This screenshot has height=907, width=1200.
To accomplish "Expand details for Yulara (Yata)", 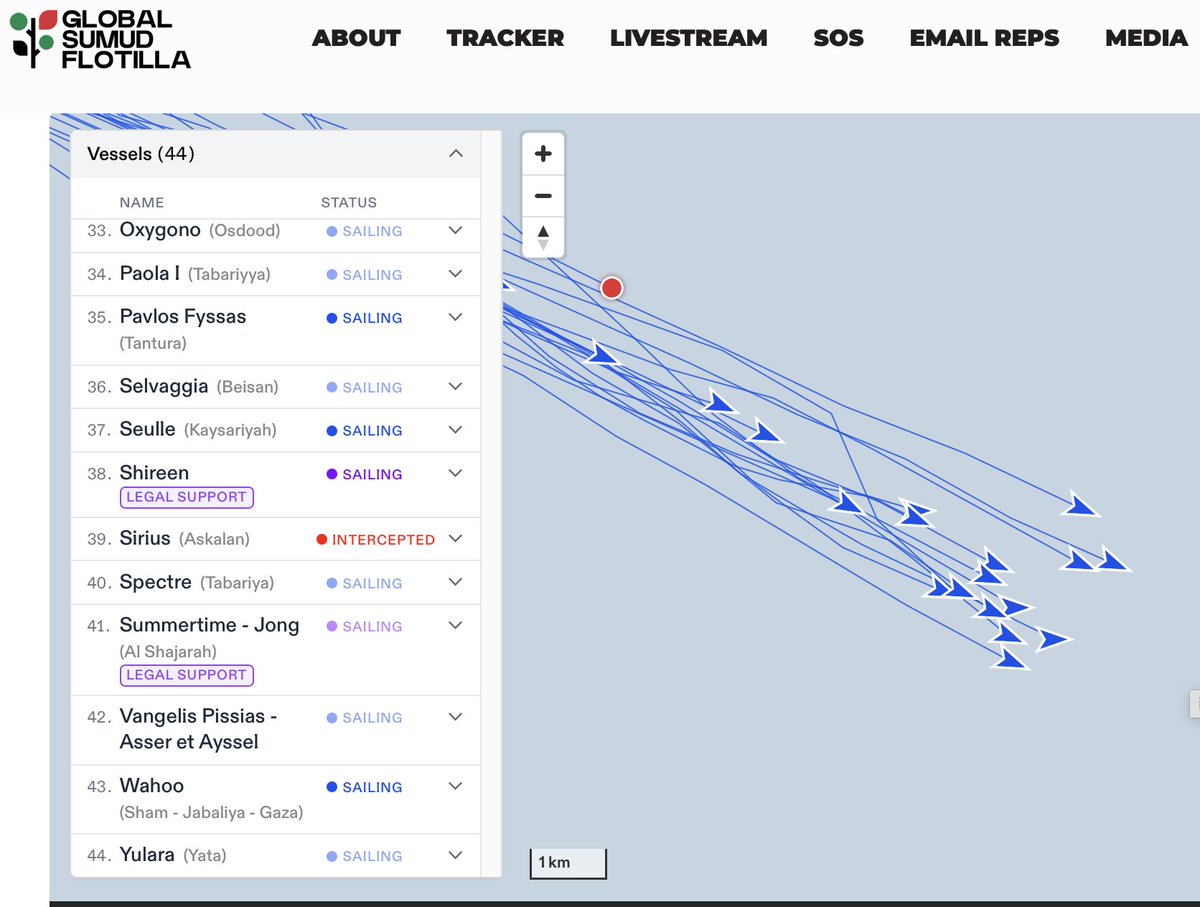I will click(x=455, y=855).
